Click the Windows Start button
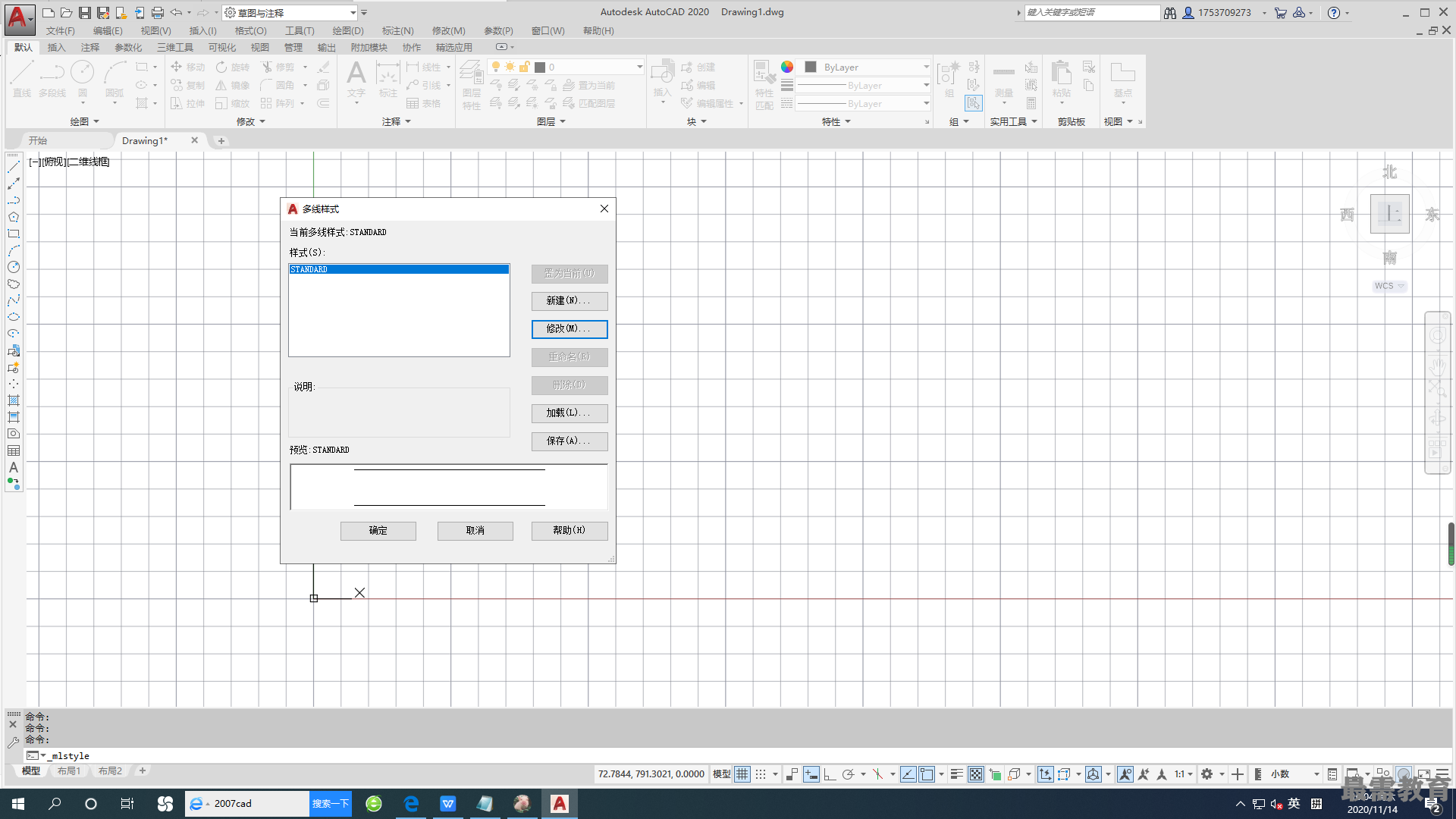The image size is (1456, 819). click(18, 804)
